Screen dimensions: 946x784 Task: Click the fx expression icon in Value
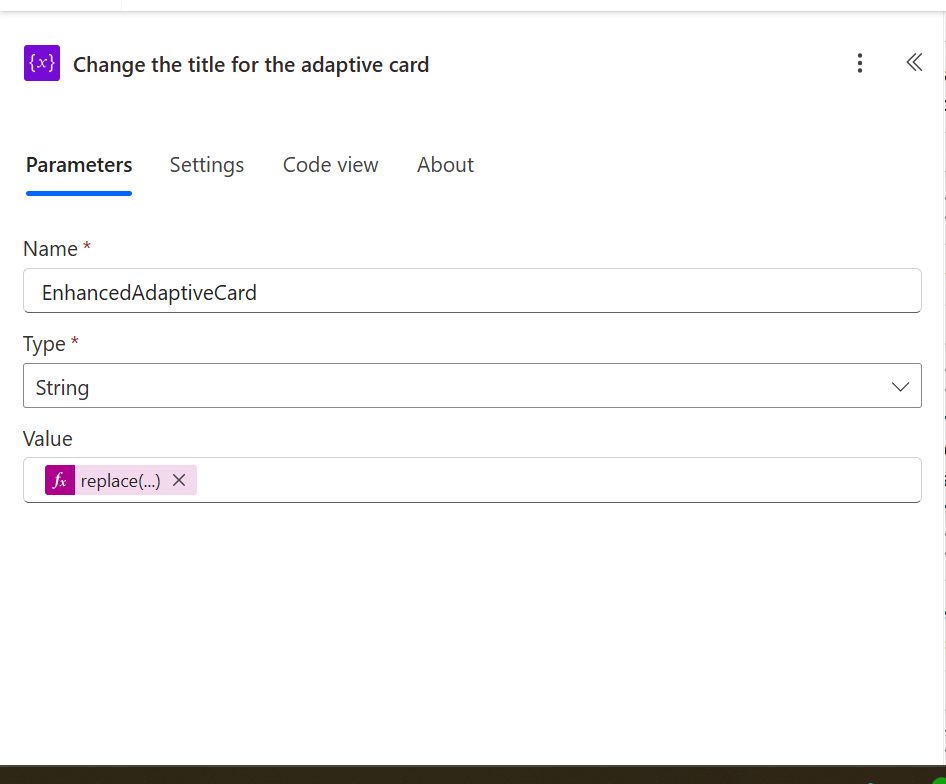click(60, 480)
